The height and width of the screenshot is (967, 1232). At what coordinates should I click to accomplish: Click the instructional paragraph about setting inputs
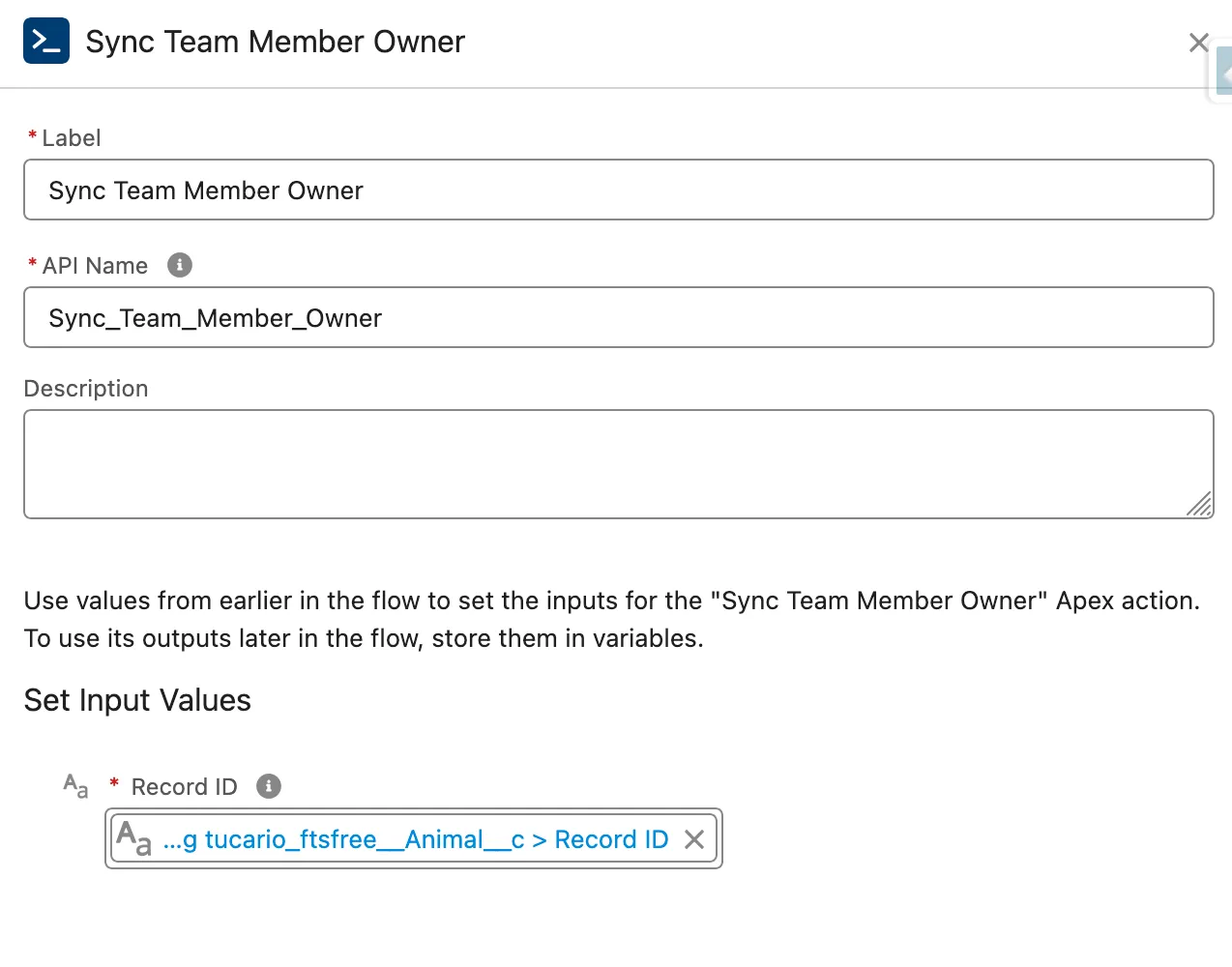tap(609, 619)
